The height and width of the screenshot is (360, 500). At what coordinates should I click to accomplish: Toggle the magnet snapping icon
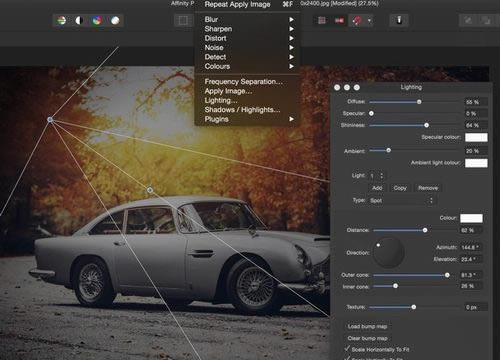point(357,21)
